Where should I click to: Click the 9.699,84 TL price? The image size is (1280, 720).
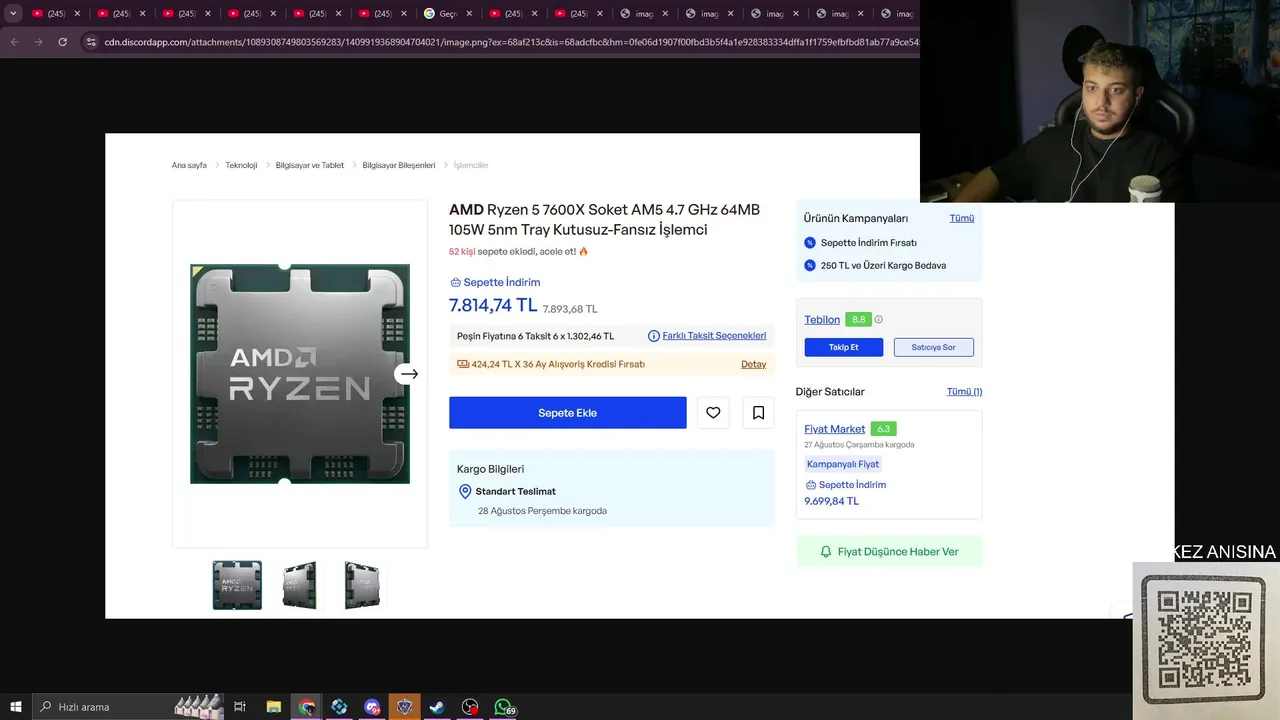831,501
